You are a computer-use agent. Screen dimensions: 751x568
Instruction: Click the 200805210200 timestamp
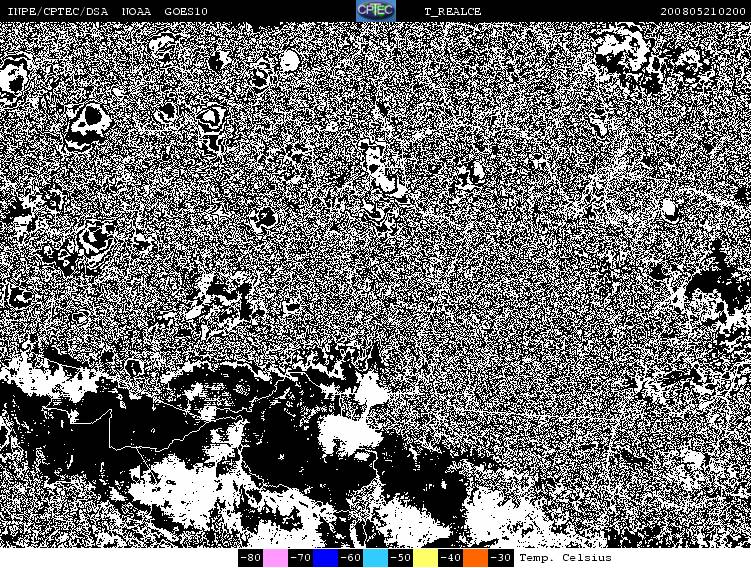tap(703, 11)
